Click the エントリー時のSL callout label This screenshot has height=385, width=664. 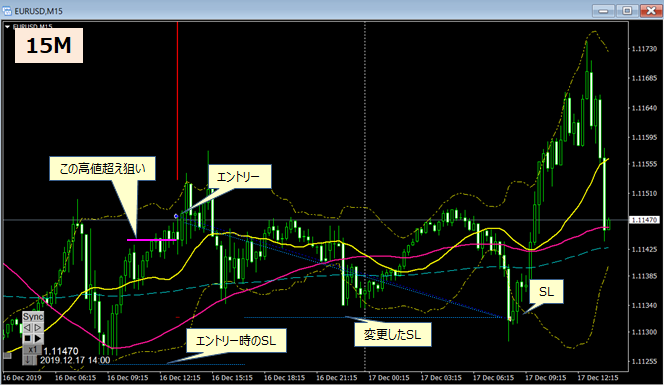tap(236, 341)
